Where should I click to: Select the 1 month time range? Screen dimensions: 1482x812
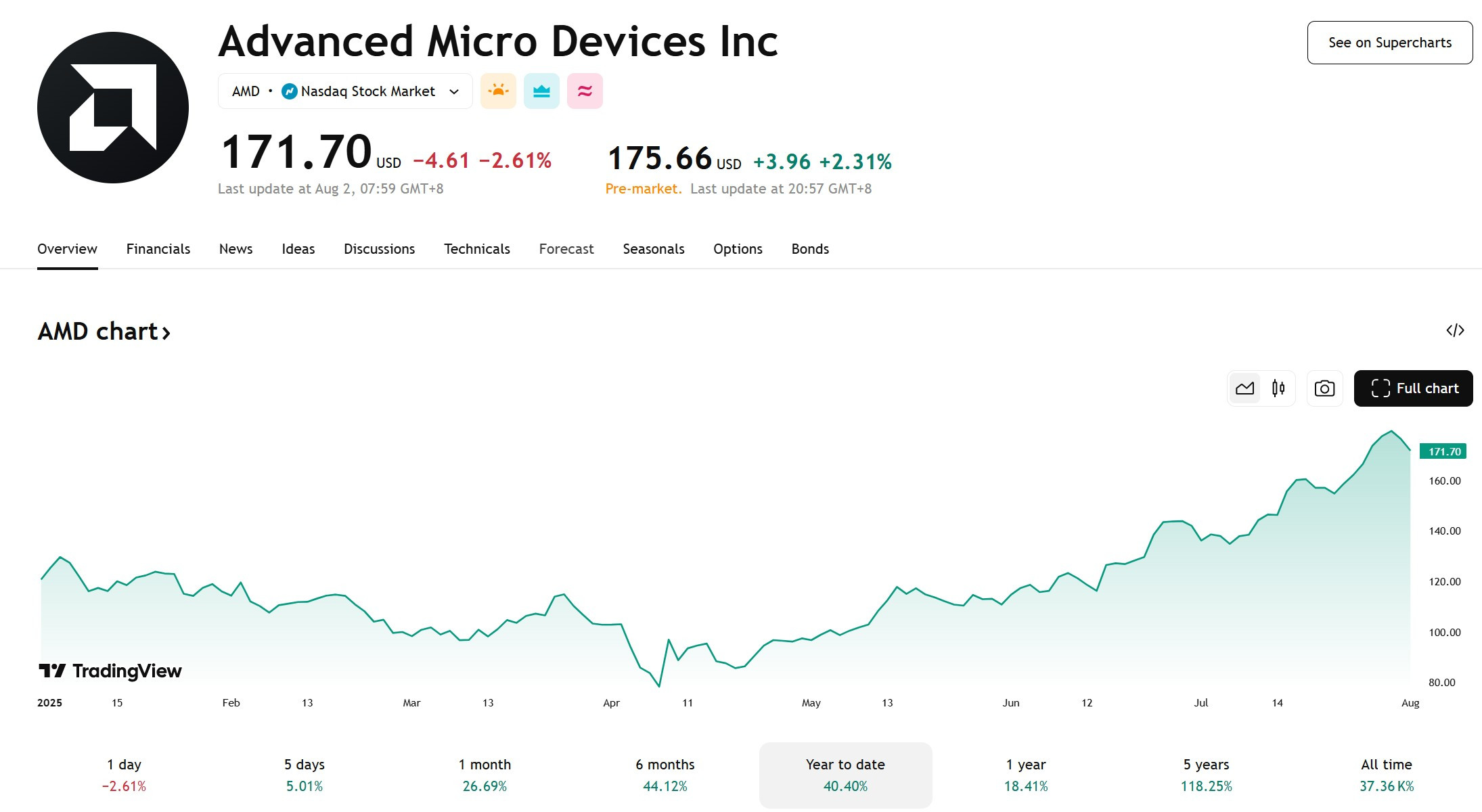485,775
